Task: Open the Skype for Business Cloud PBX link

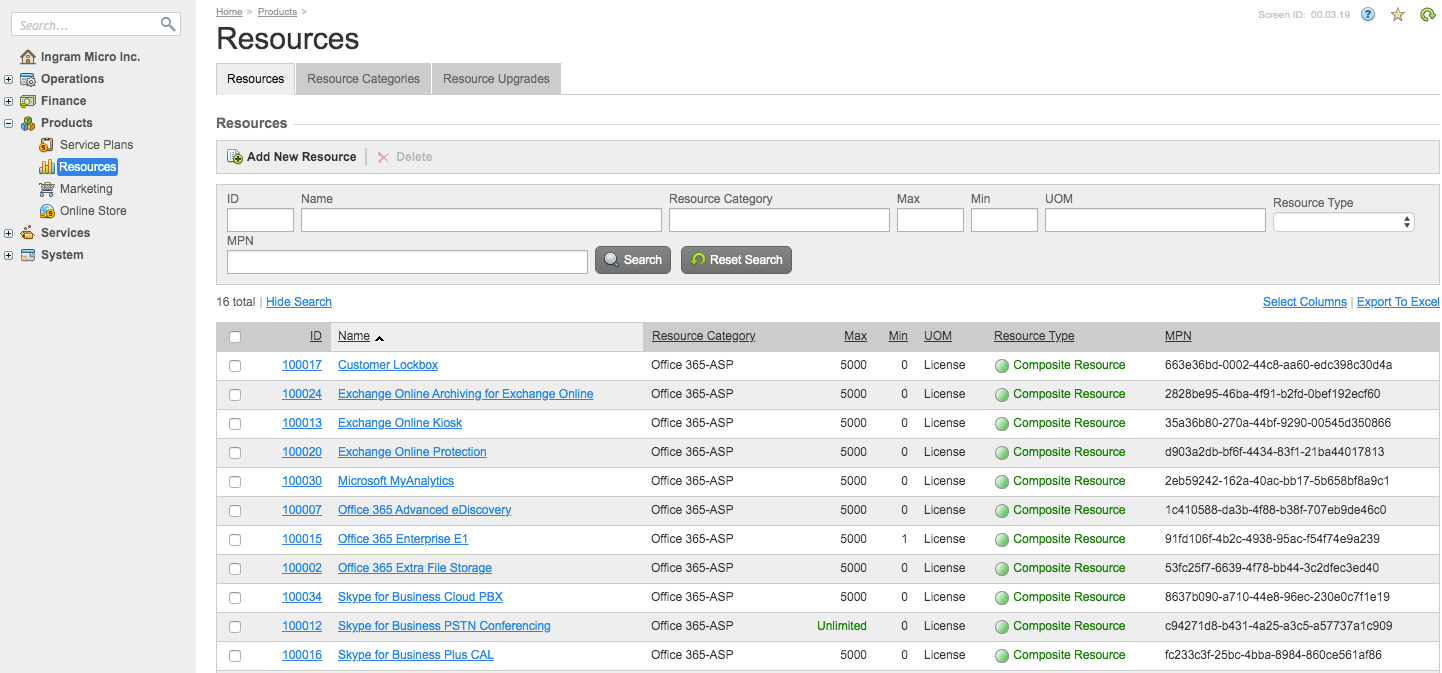Action: (420, 597)
